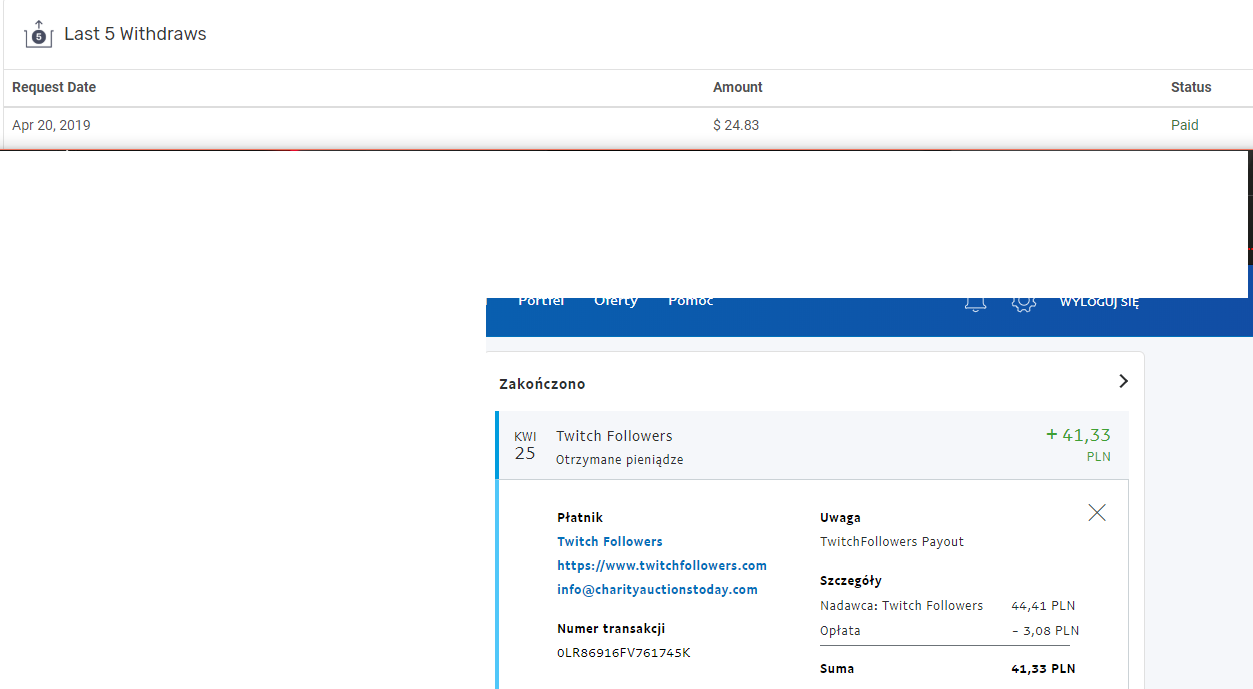Open the notifications bell icon
Image resolution: width=1253 pixels, height=689 pixels.
tap(975, 303)
